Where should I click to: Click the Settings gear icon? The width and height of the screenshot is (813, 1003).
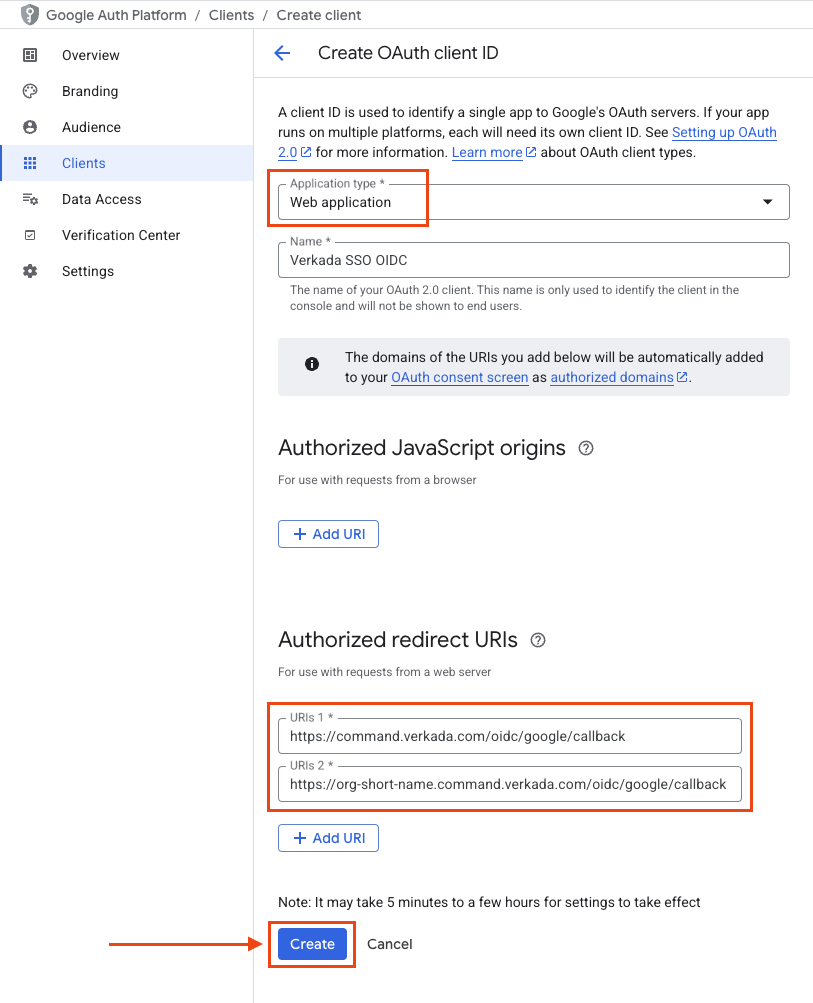30,271
